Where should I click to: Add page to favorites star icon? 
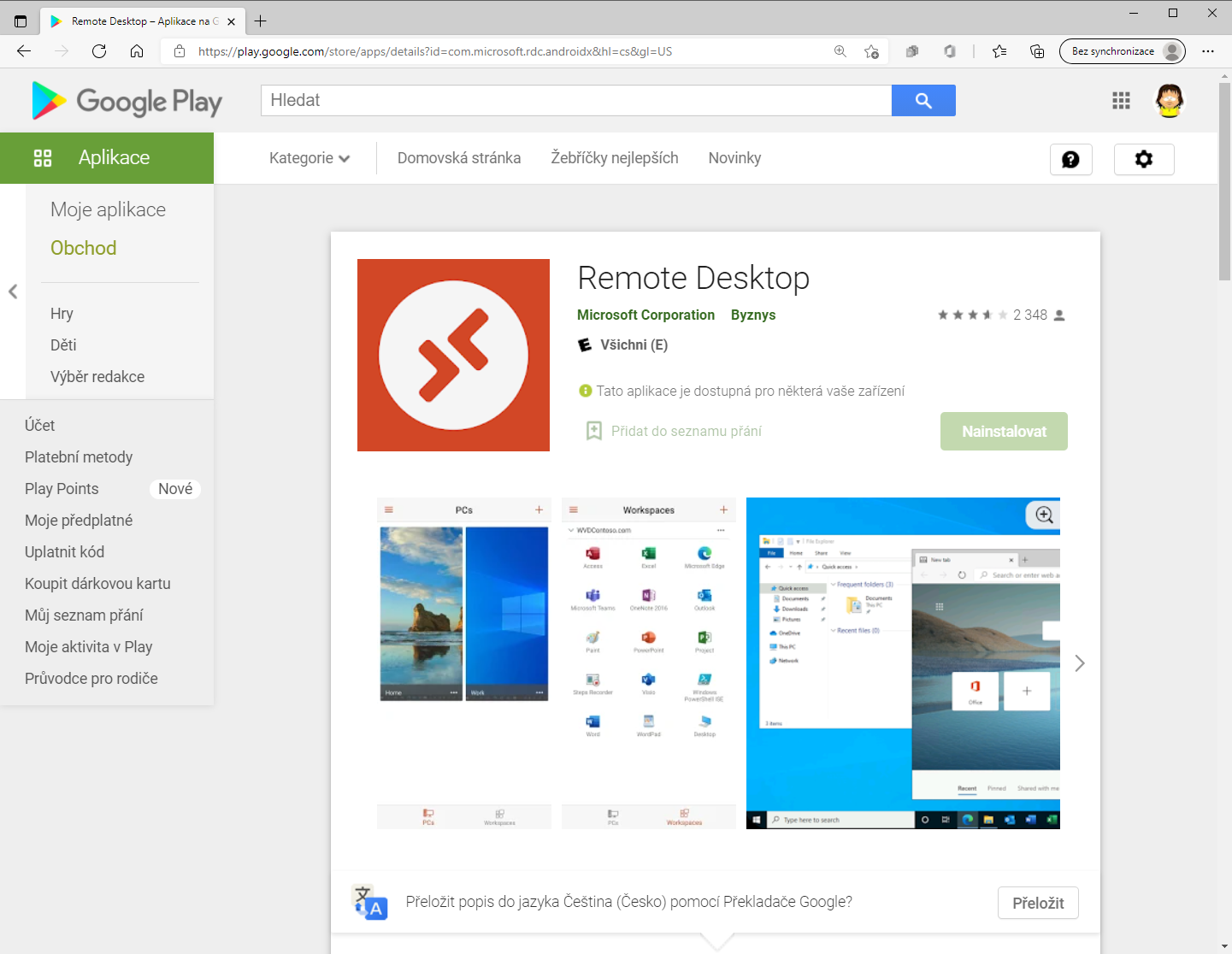click(871, 51)
